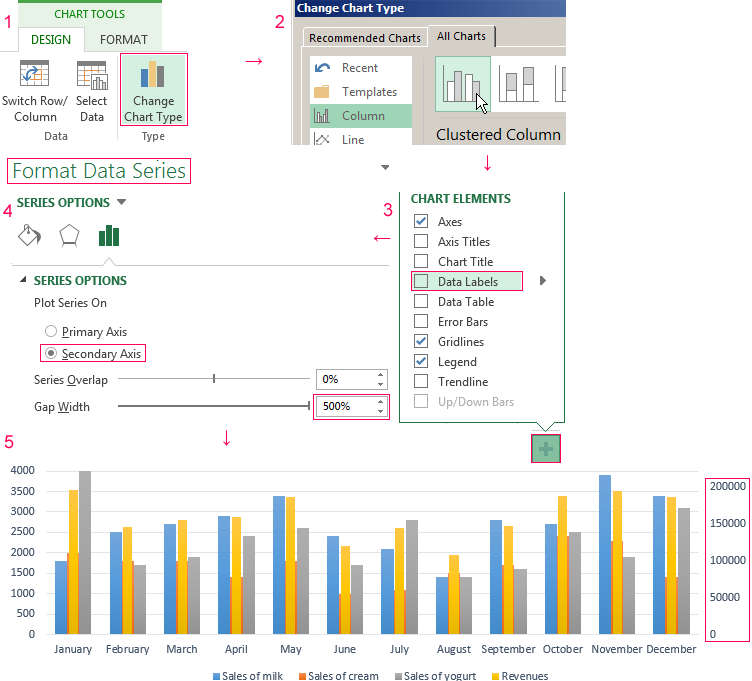
Task: Click the Switch Row/Column icon
Action: coord(35,76)
